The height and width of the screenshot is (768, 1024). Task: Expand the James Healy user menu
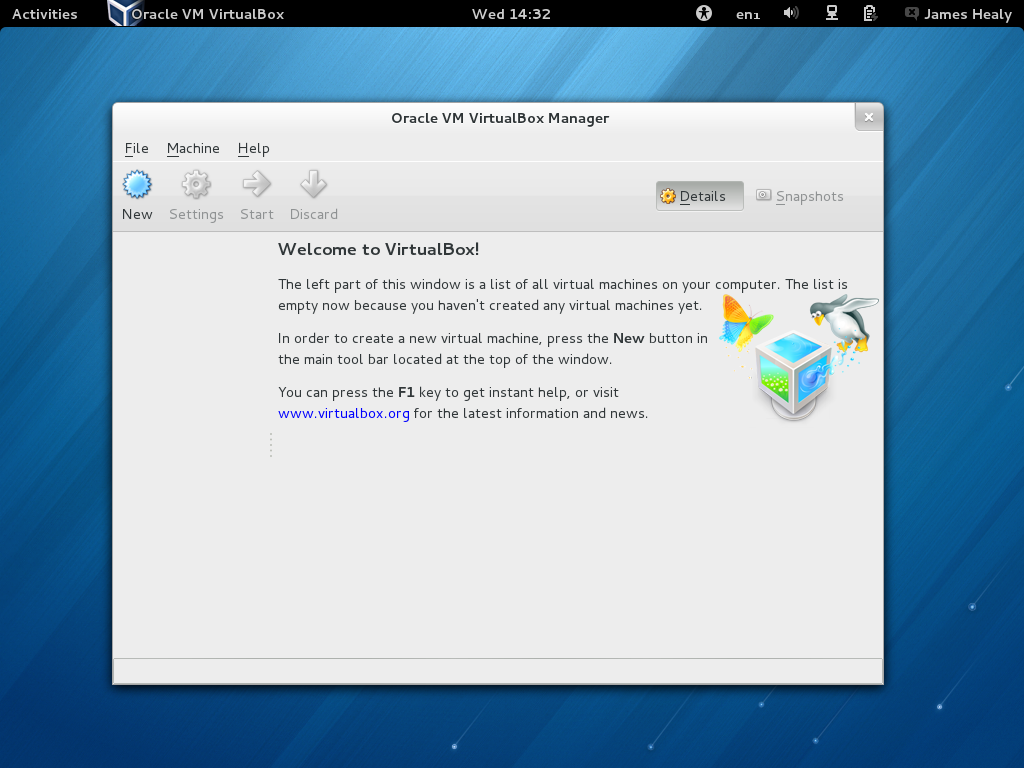[958, 14]
